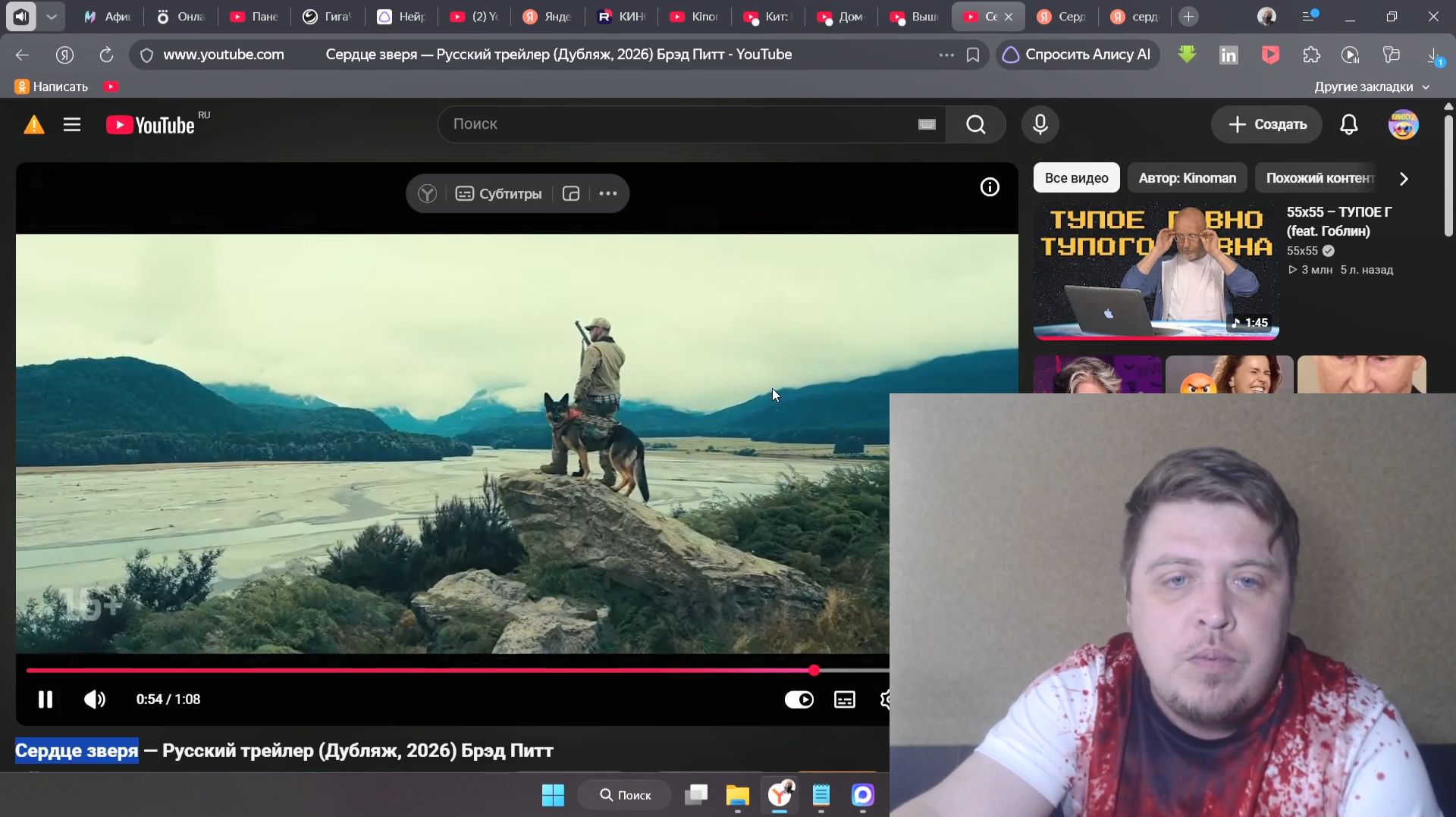Open video picture-in-picture overlay icon
The height and width of the screenshot is (817, 1456).
(571, 194)
